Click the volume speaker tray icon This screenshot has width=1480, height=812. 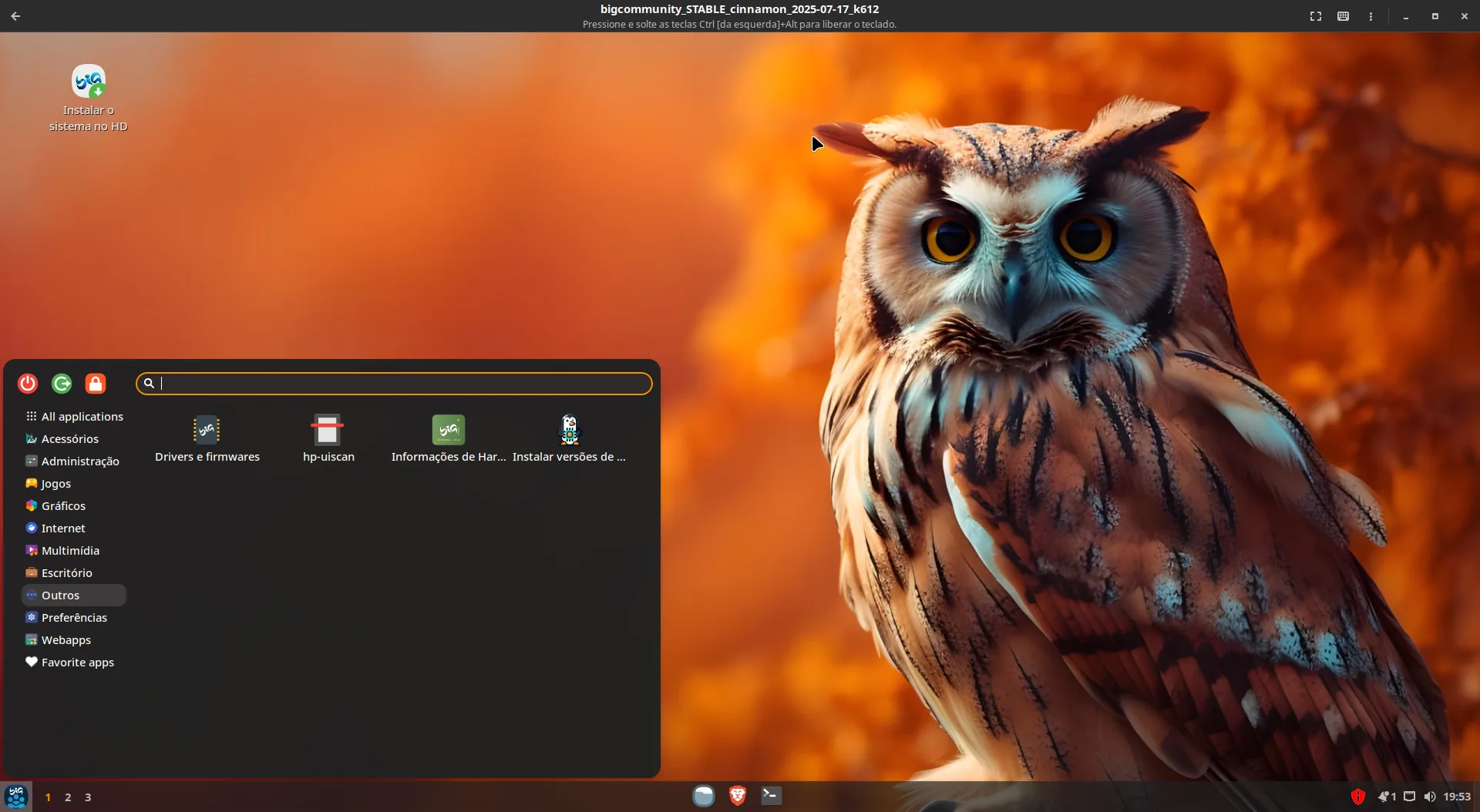1430,797
